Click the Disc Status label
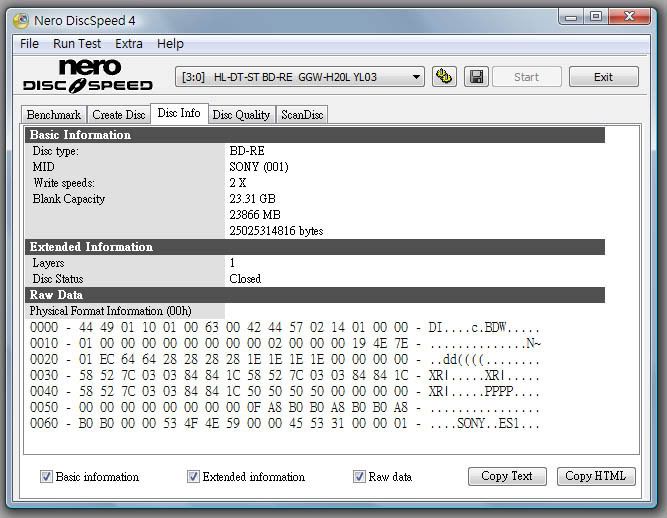This screenshot has width=667, height=518. click(58, 279)
